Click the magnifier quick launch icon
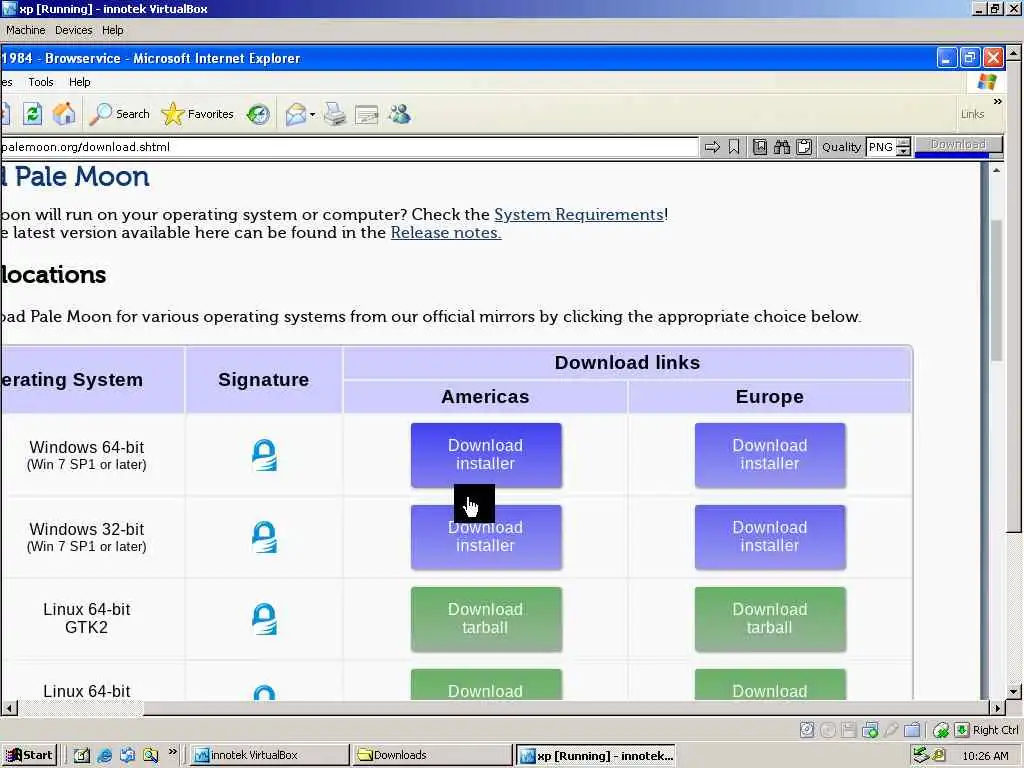This screenshot has height=768, width=1024. (x=151, y=756)
